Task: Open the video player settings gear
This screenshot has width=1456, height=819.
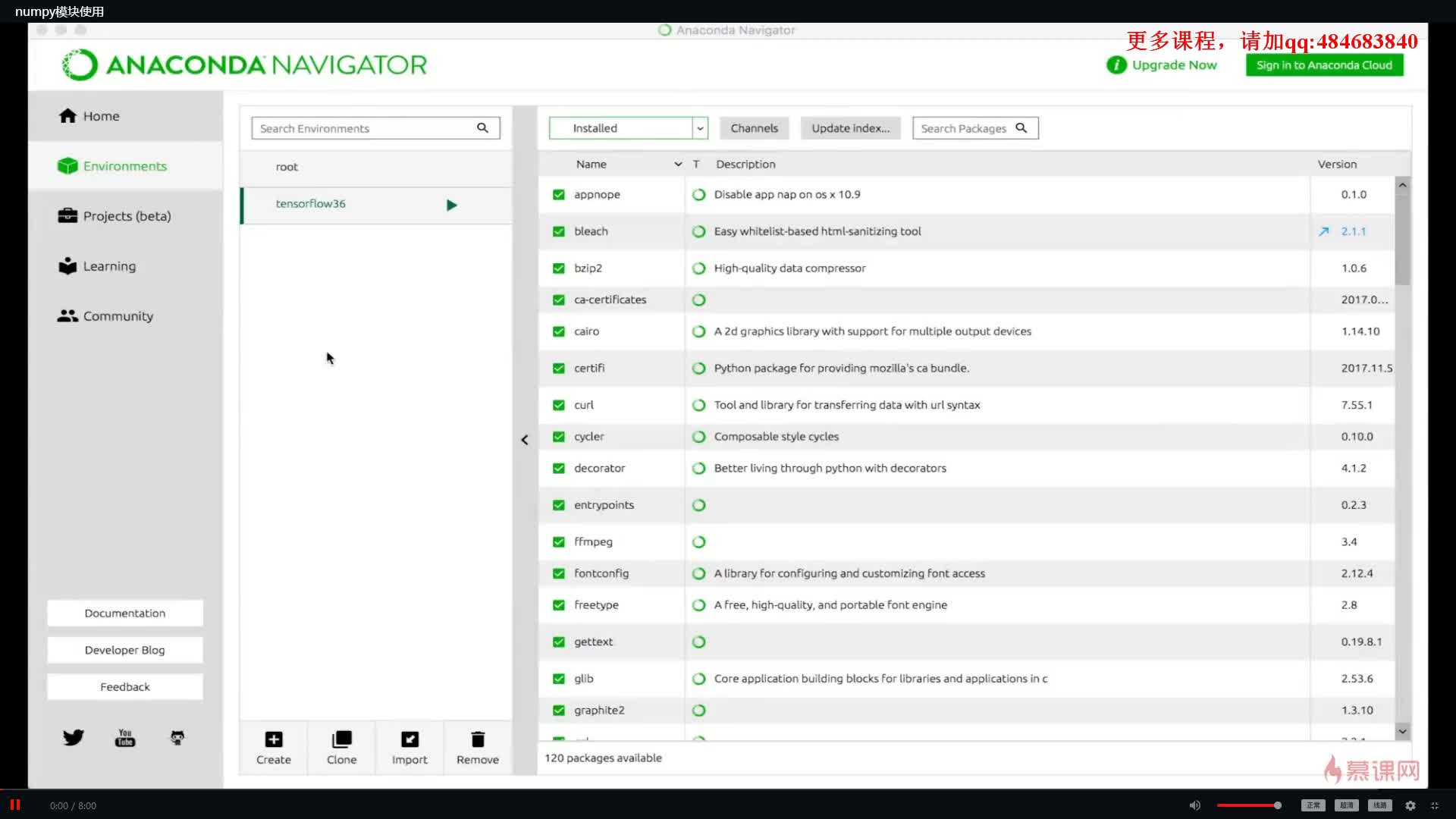Action: [x=1410, y=805]
